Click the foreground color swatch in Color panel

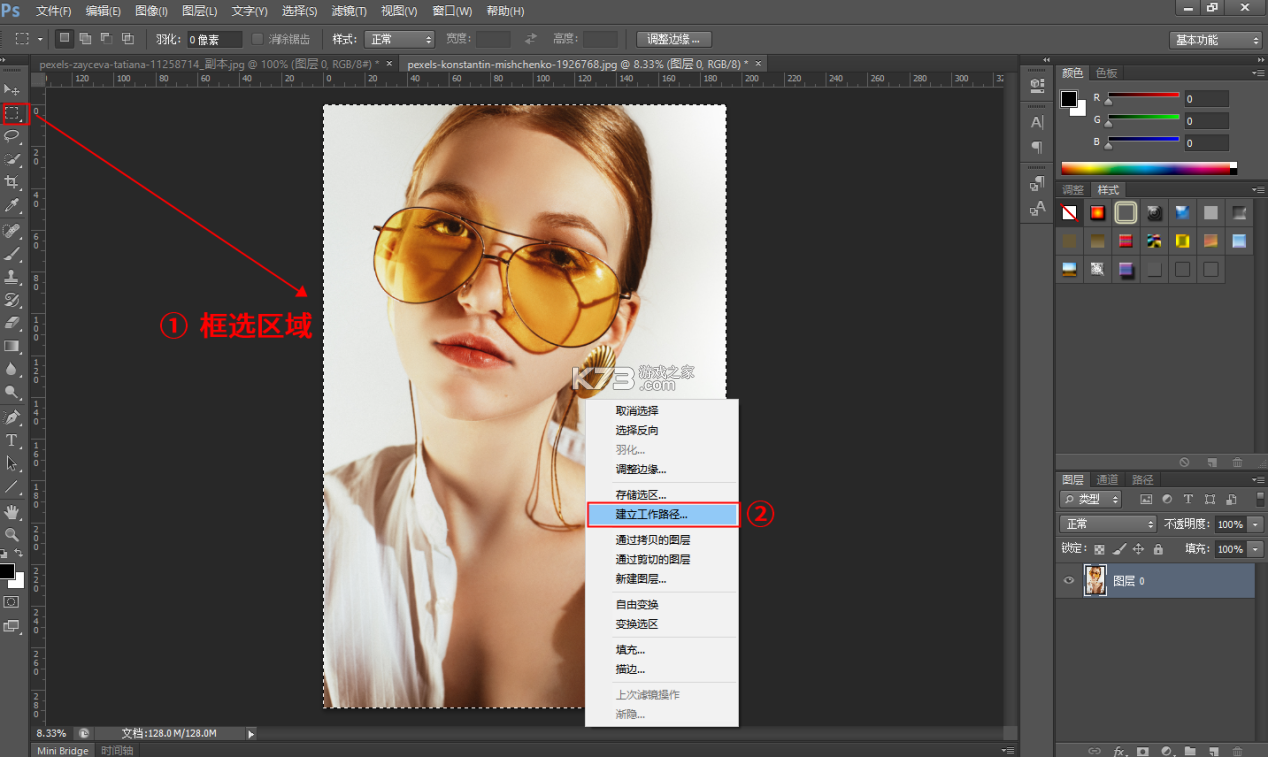[x=1069, y=98]
